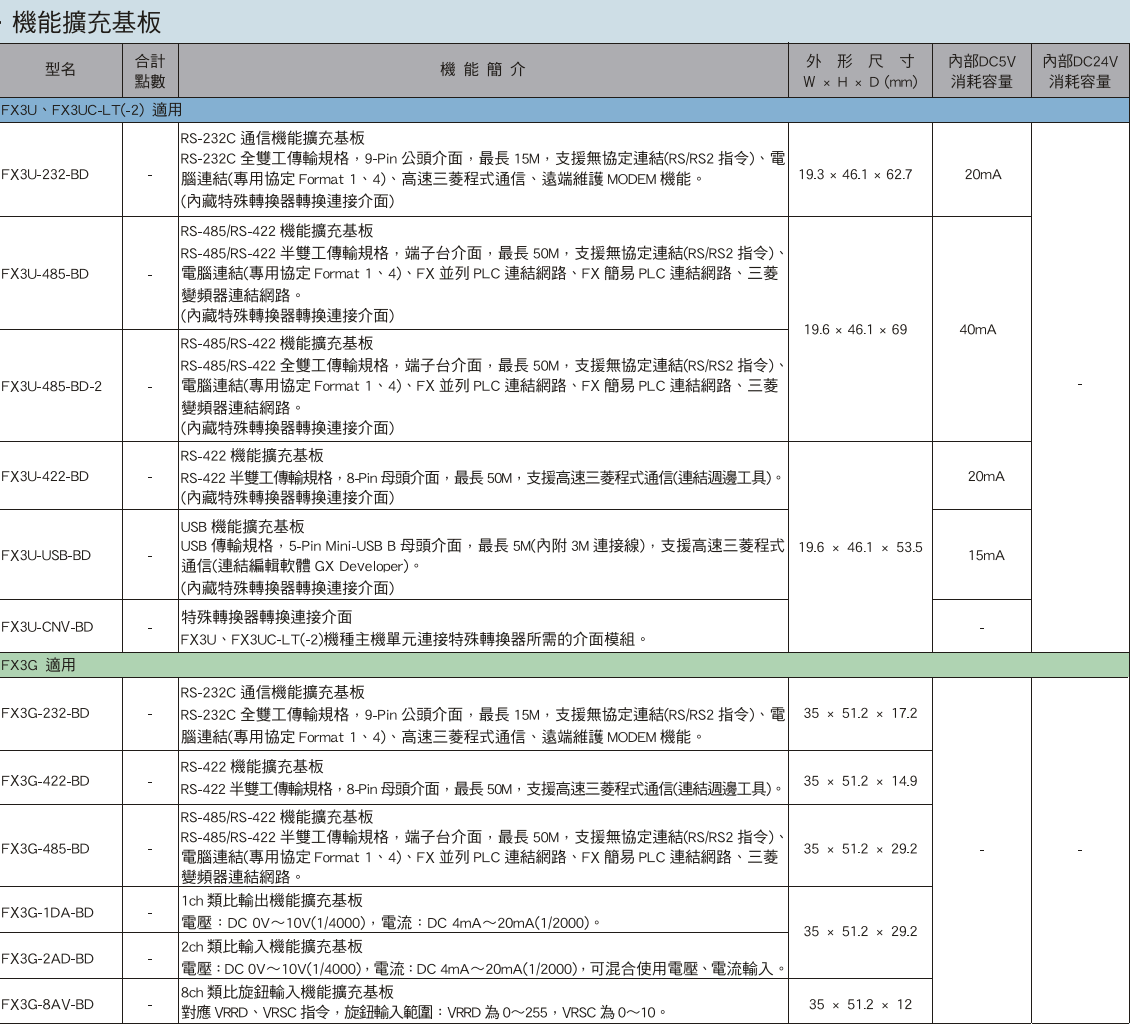1130x1024 pixels.
Task: Click the FX3U-232-BD model name cell
Action: tap(45, 174)
